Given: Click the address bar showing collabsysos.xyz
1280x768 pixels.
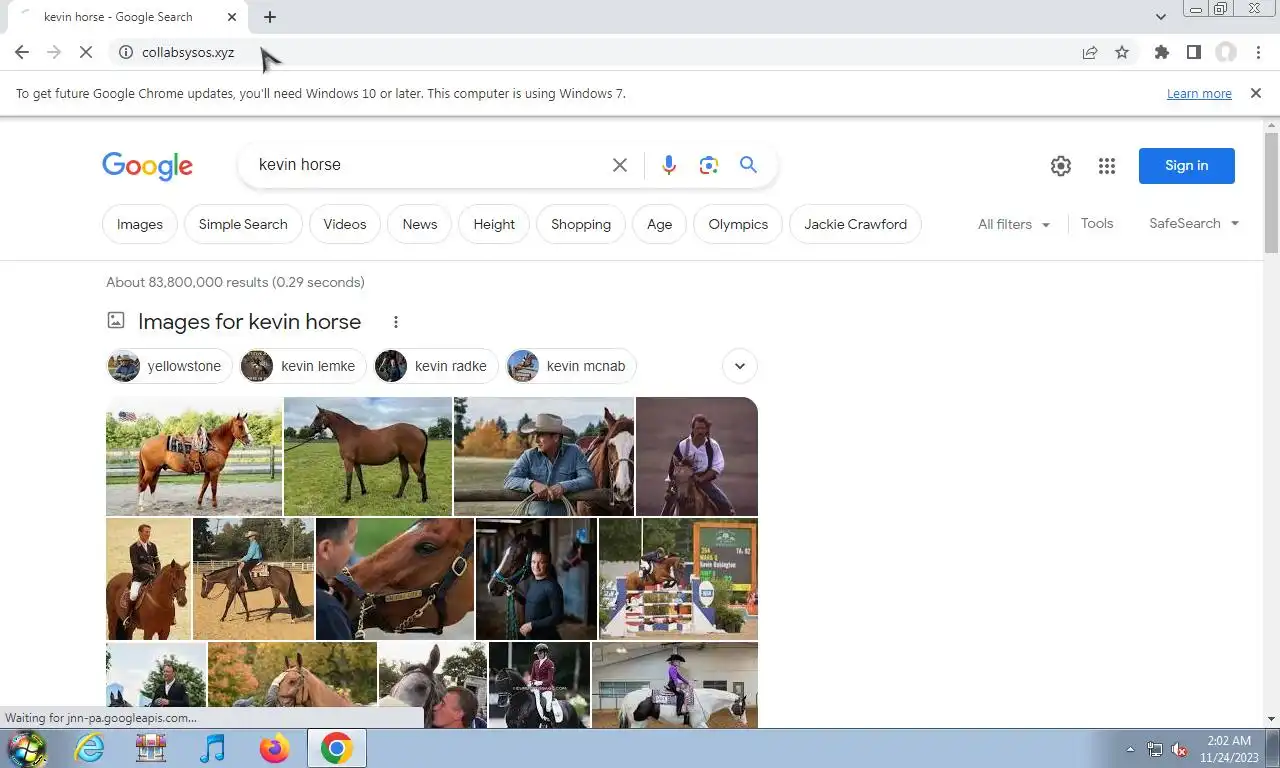Looking at the screenshot, I should point(600,52).
